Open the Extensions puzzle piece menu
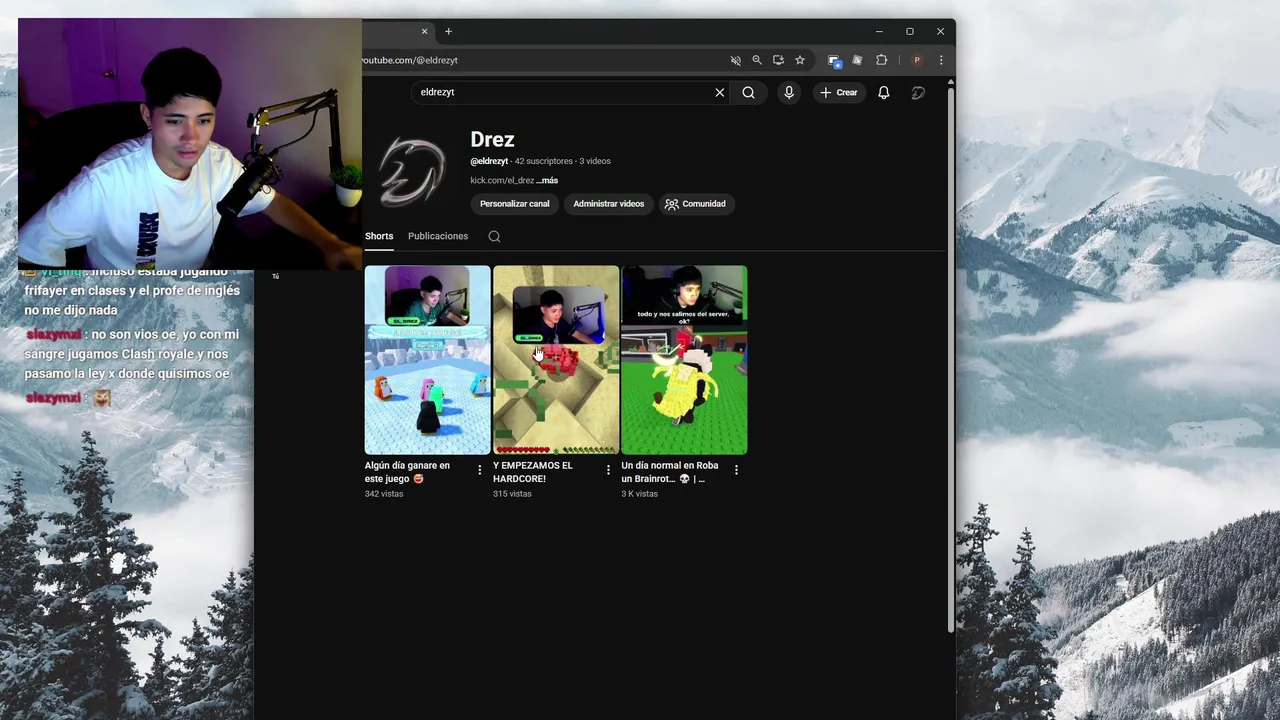The image size is (1280, 720). tap(881, 60)
